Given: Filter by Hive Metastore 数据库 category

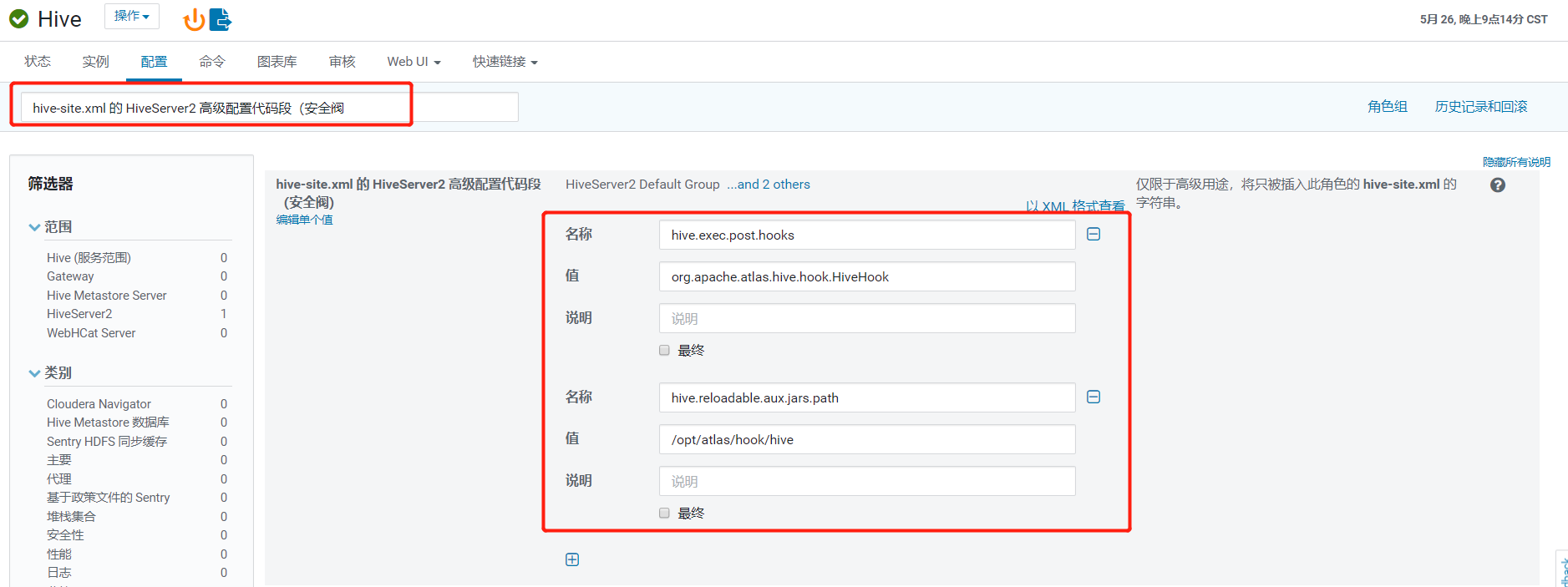Looking at the screenshot, I should point(108,423).
